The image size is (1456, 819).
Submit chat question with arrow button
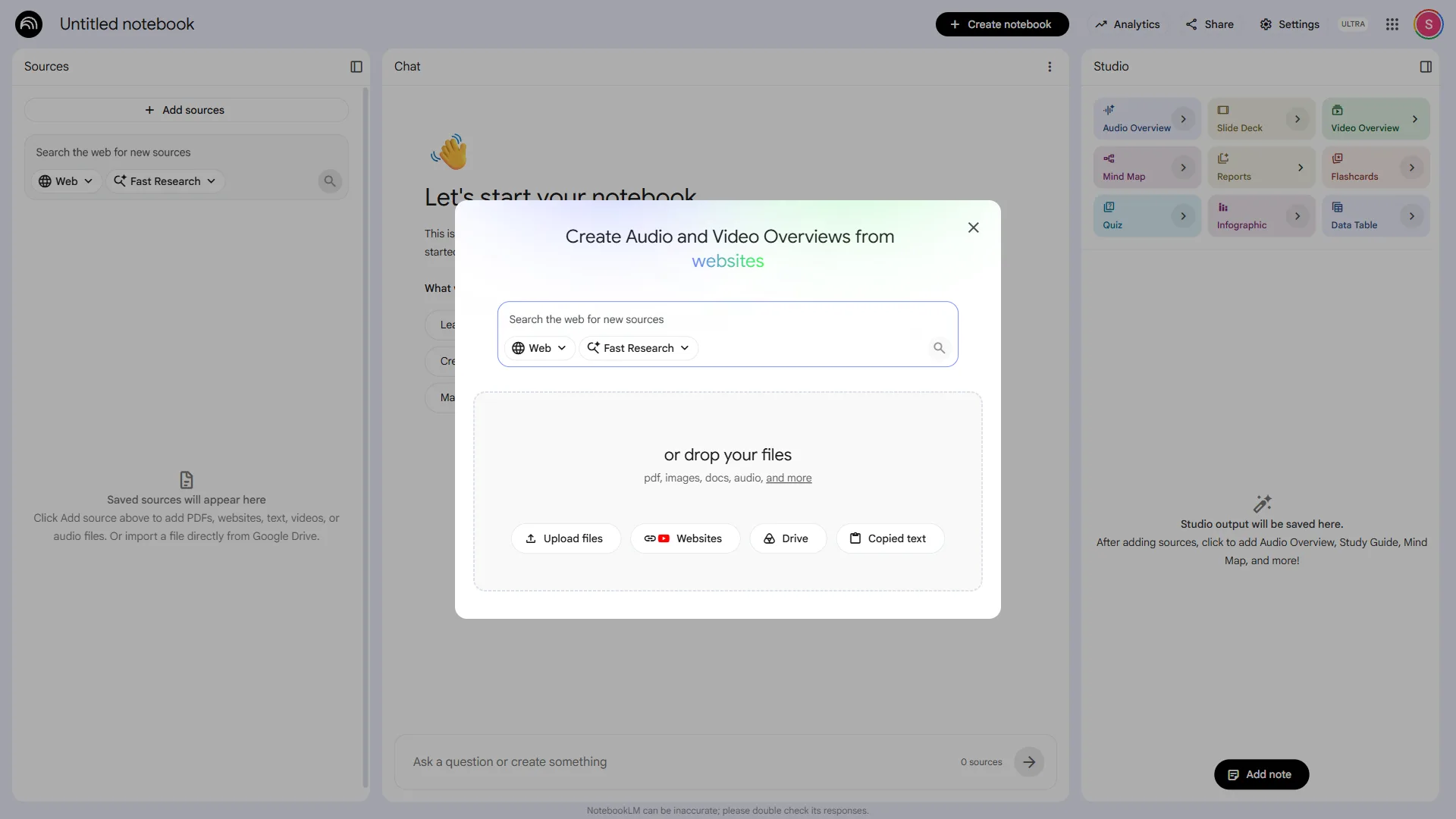click(x=1029, y=762)
